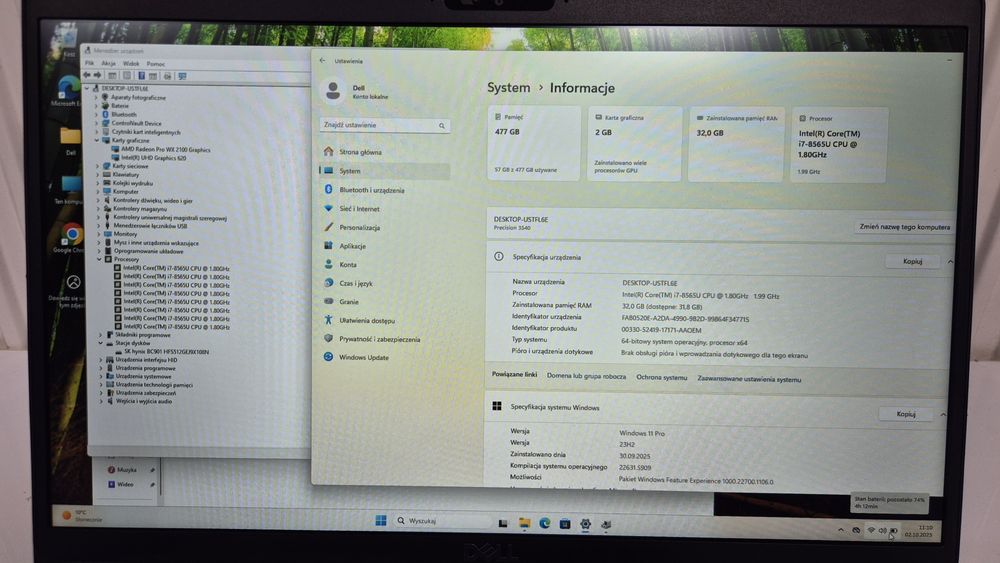The width and height of the screenshot is (1000, 563).
Task: Click Zmień nazwę tego komputera button
Action: point(904,226)
